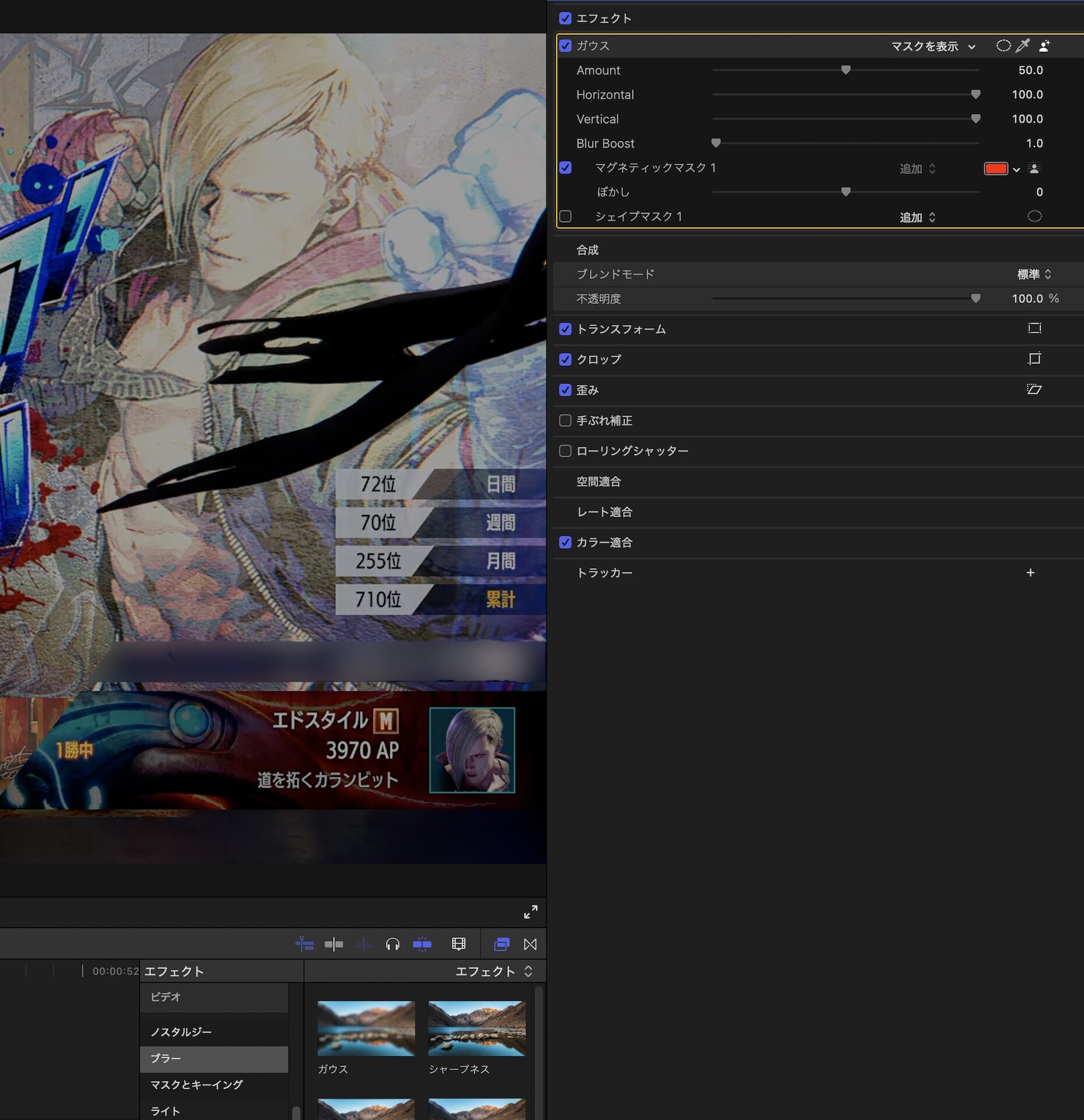This screenshot has height=1120, width=1084.
Task: Uncheck the カラー適合 checkbox
Action: coord(565,542)
